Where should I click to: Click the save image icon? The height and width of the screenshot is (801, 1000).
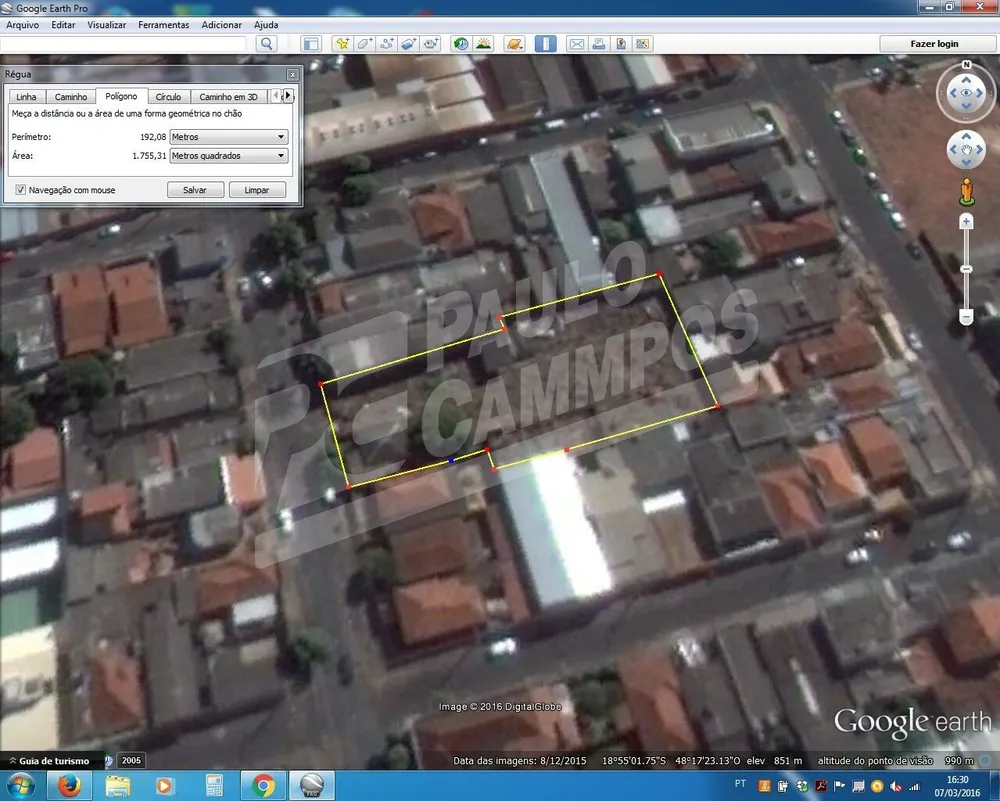tap(621, 43)
